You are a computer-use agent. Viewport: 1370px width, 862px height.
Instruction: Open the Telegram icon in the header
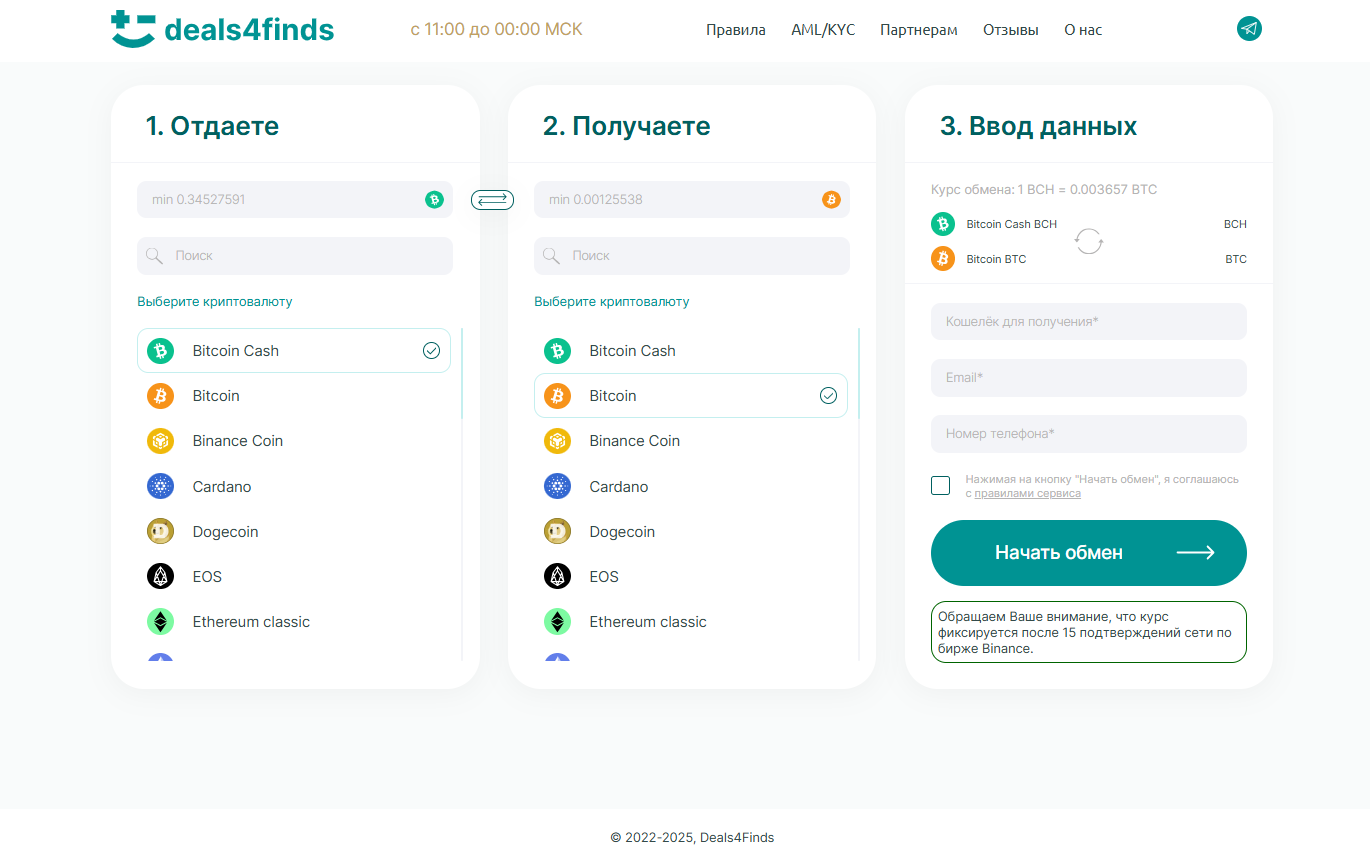tap(1249, 29)
